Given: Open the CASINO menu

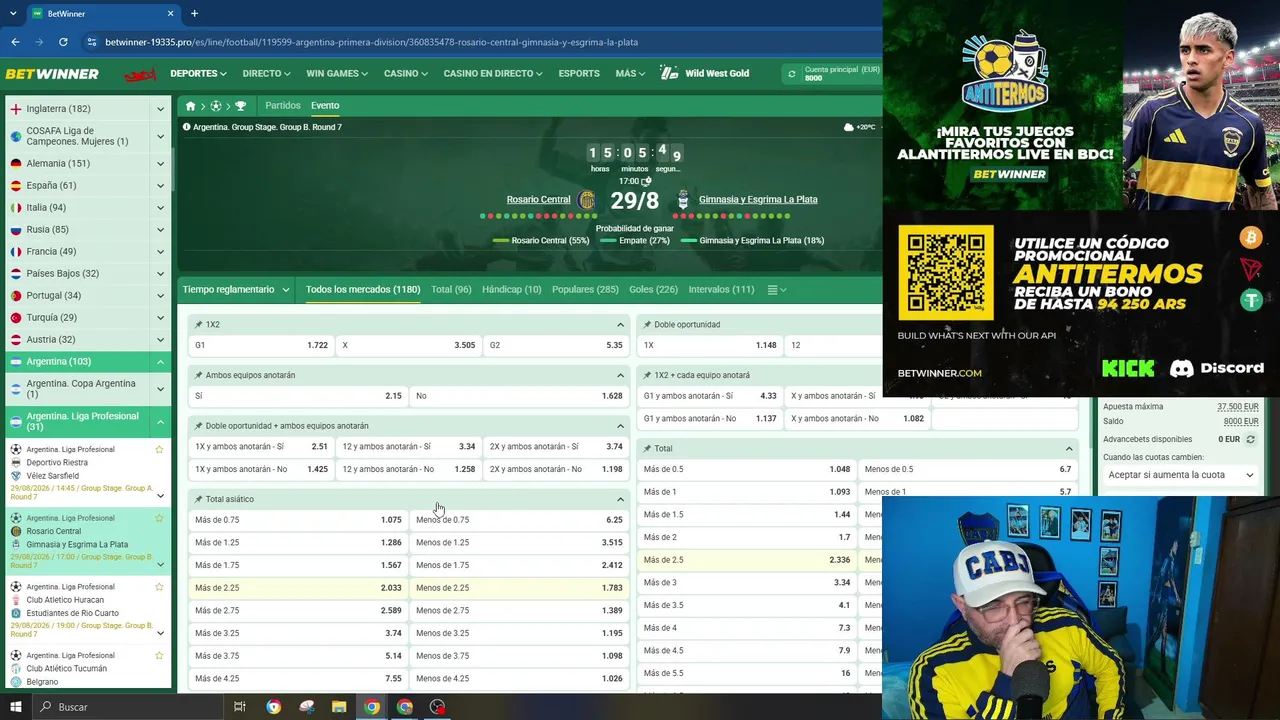Looking at the screenshot, I should coord(406,74).
